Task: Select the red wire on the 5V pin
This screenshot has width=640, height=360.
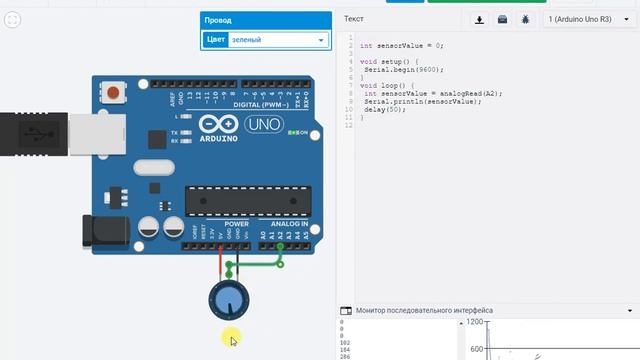Action: pos(220,261)
